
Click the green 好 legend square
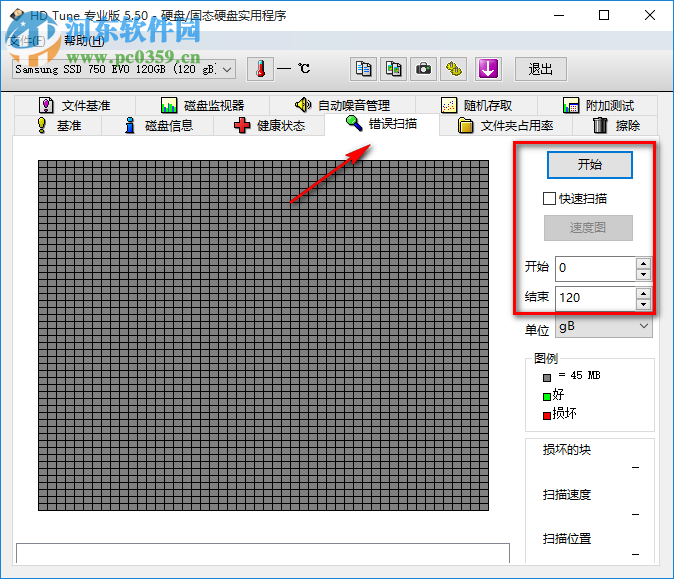(547, 396)
